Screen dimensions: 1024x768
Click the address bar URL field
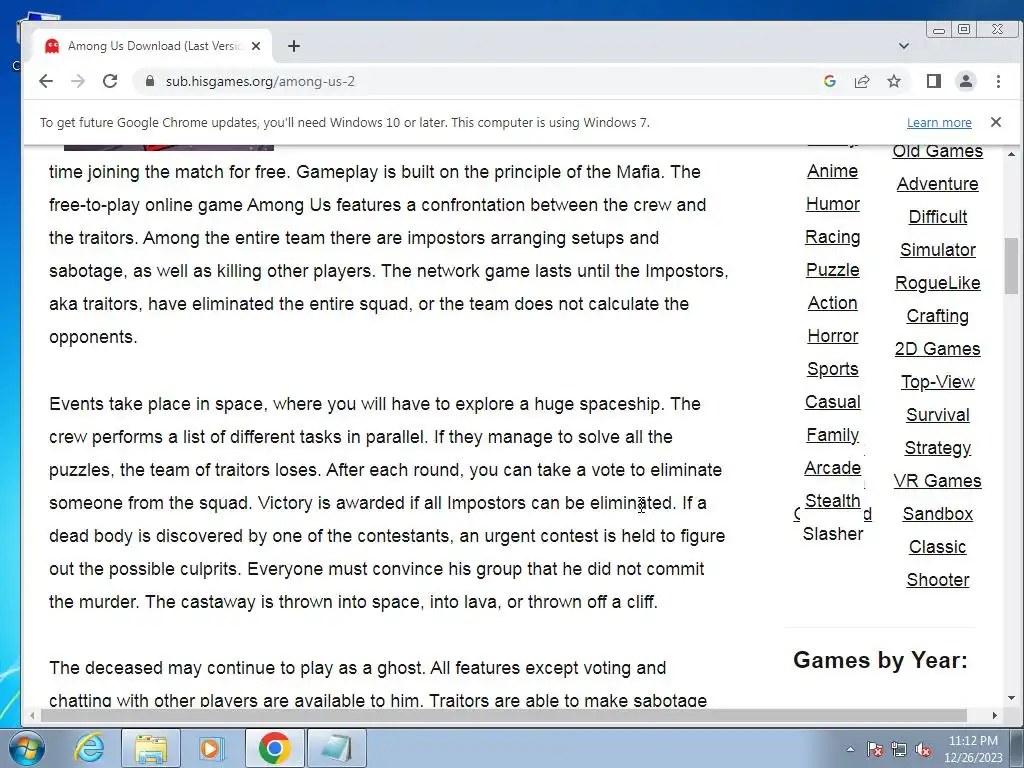[483, 81]
